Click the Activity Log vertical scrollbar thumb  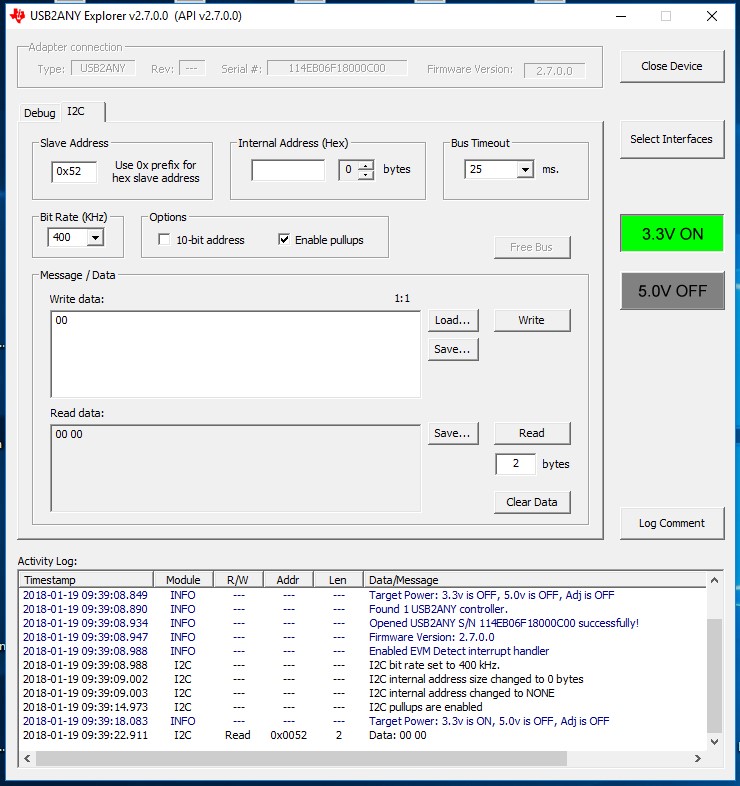tap(714, 676)
